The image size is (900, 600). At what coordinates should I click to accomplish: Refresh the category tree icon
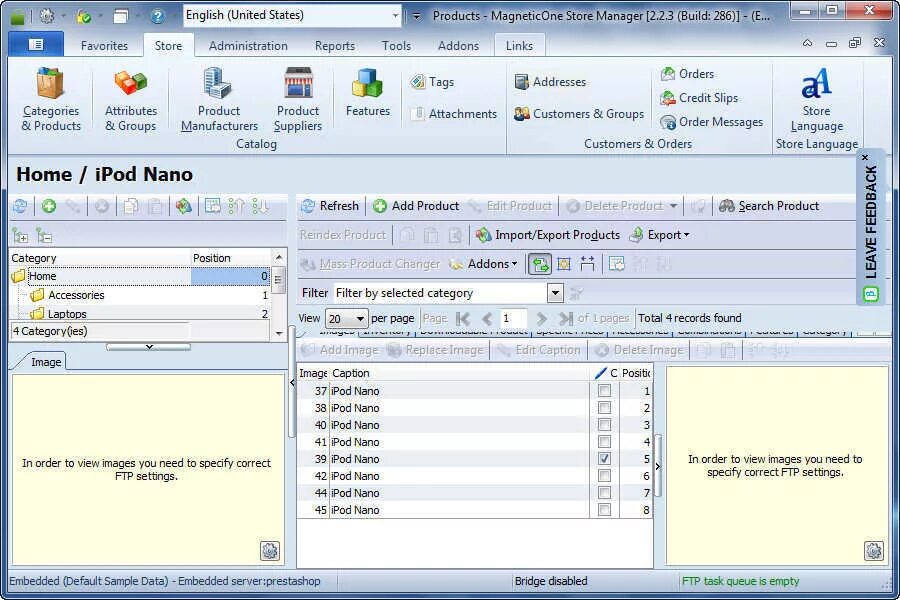click(21, 206)
